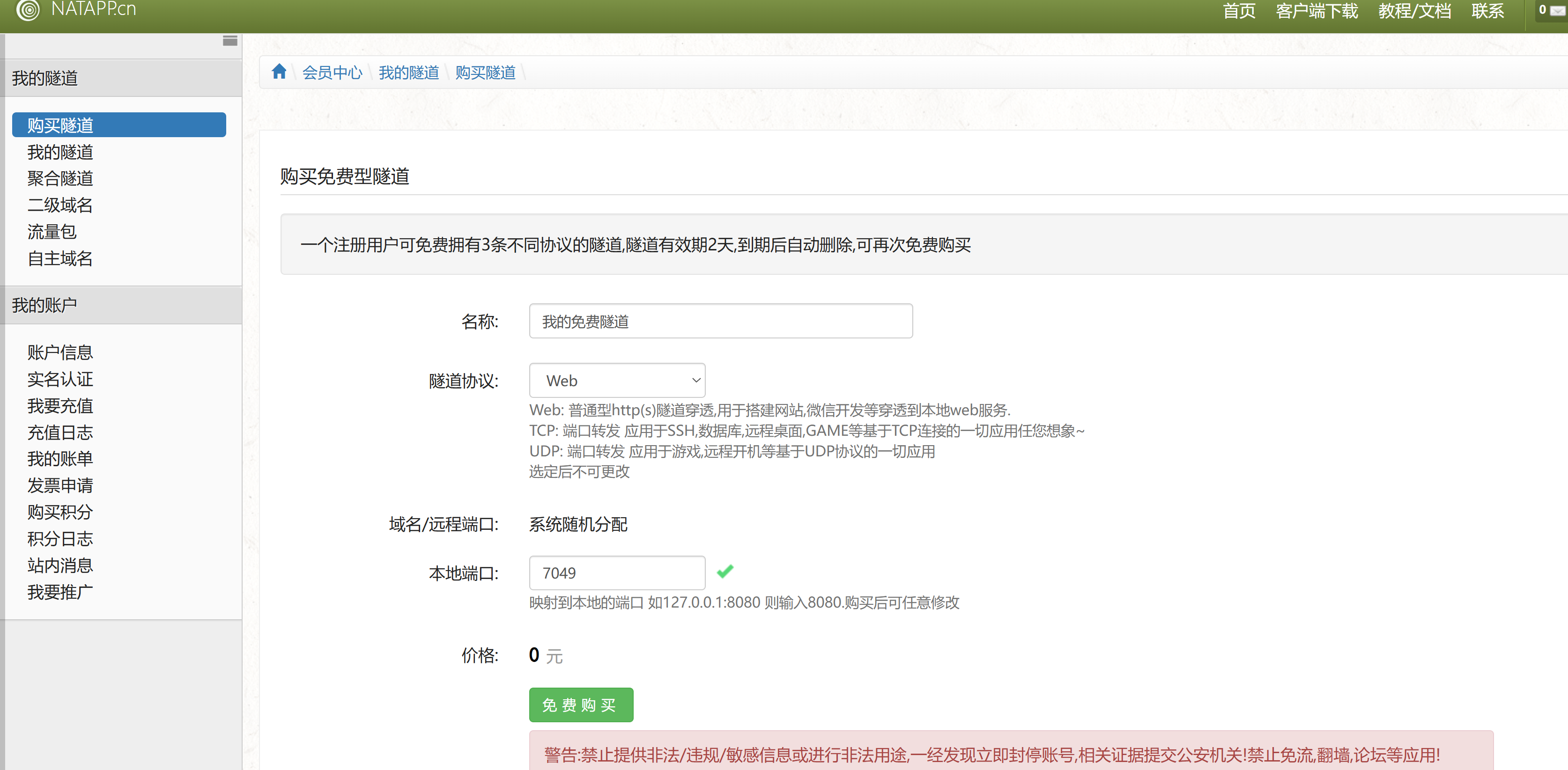Open 我要推广 in sidebar

[x=60, y=592]
